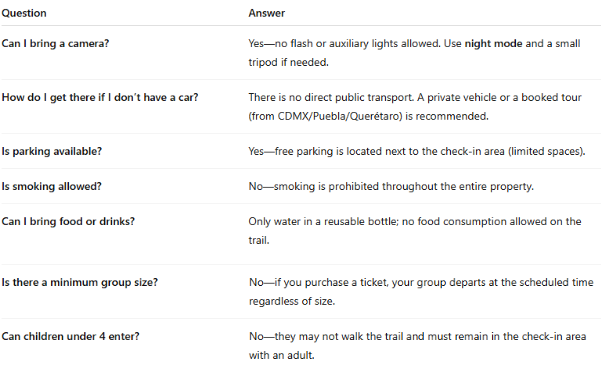This screenshot has height=370, width=601.
Task: Select 'Can children under 4 enter?' question
Action: [71, 337]
